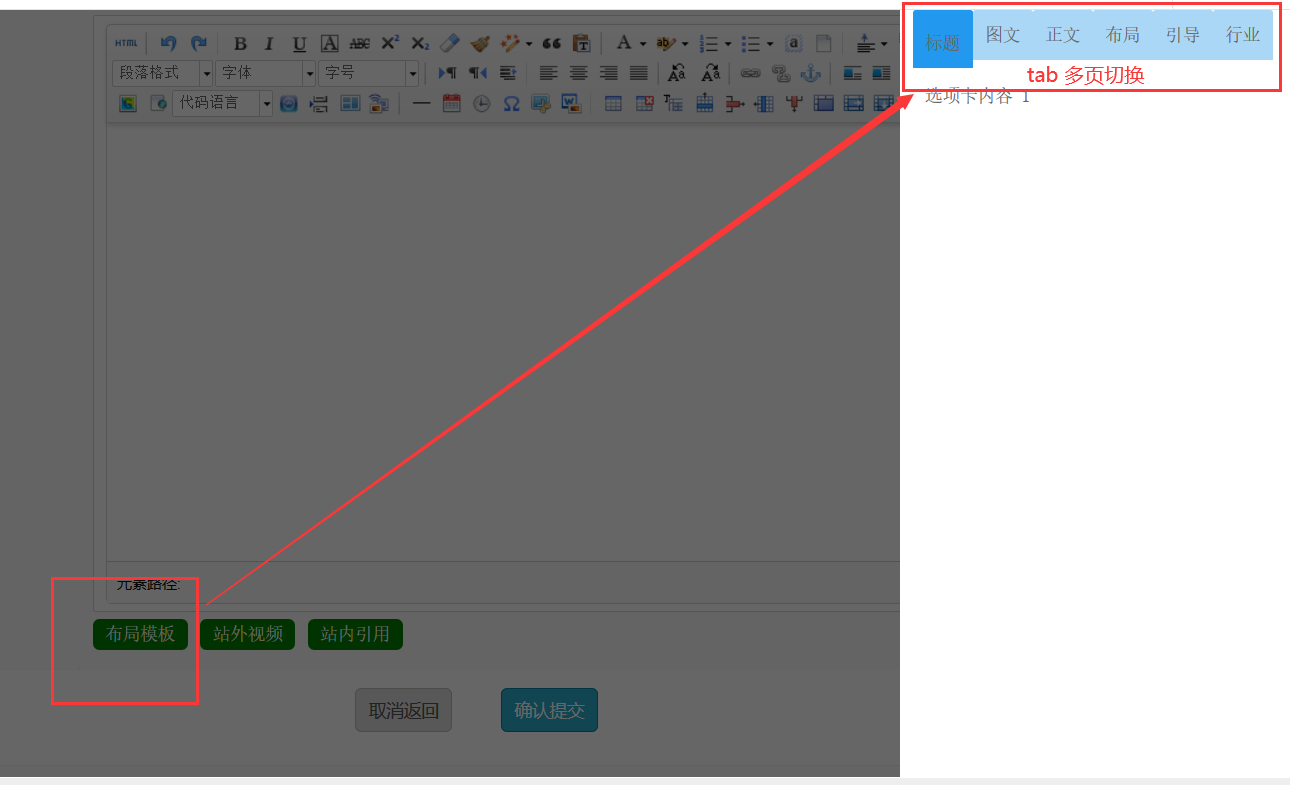1290x785 pixels.
Task: Click the 站内引用 button
Action: 355,634
